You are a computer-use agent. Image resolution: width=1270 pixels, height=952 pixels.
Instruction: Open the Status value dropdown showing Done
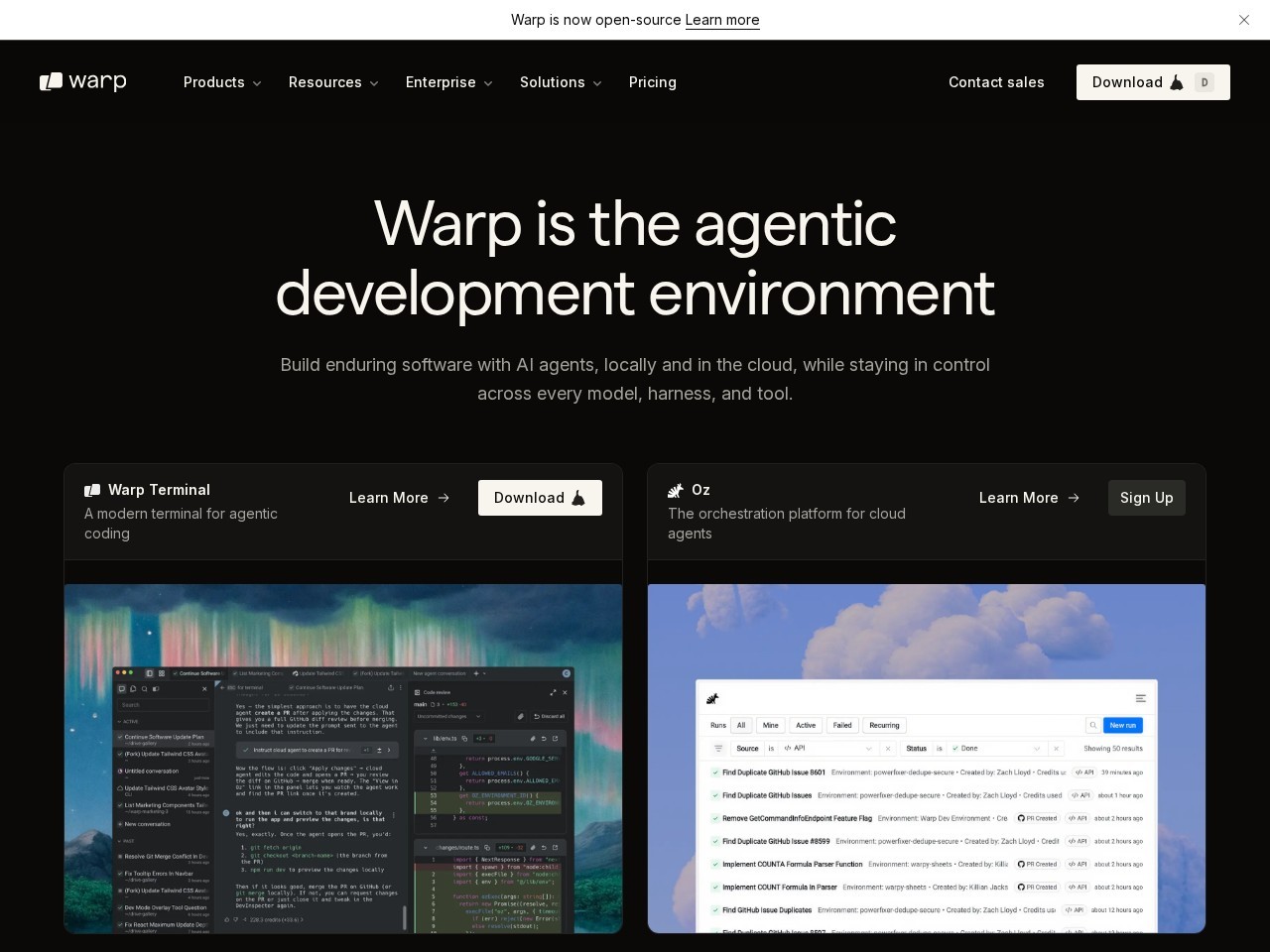click(x=997, y=749)
